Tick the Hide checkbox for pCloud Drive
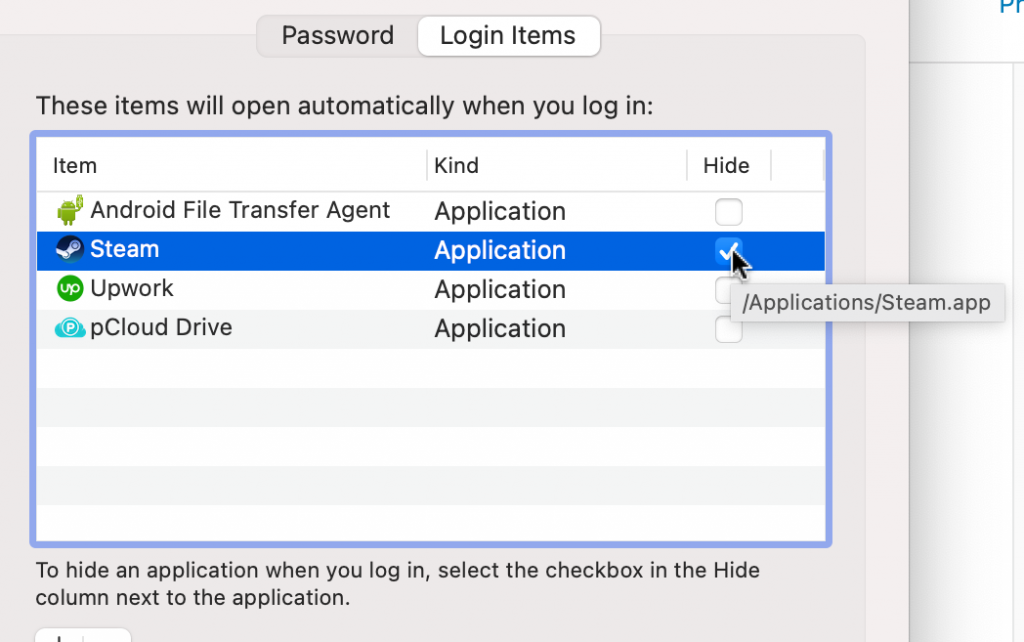Viewport: 1024px width, 642px height. (x=728, y=329)
